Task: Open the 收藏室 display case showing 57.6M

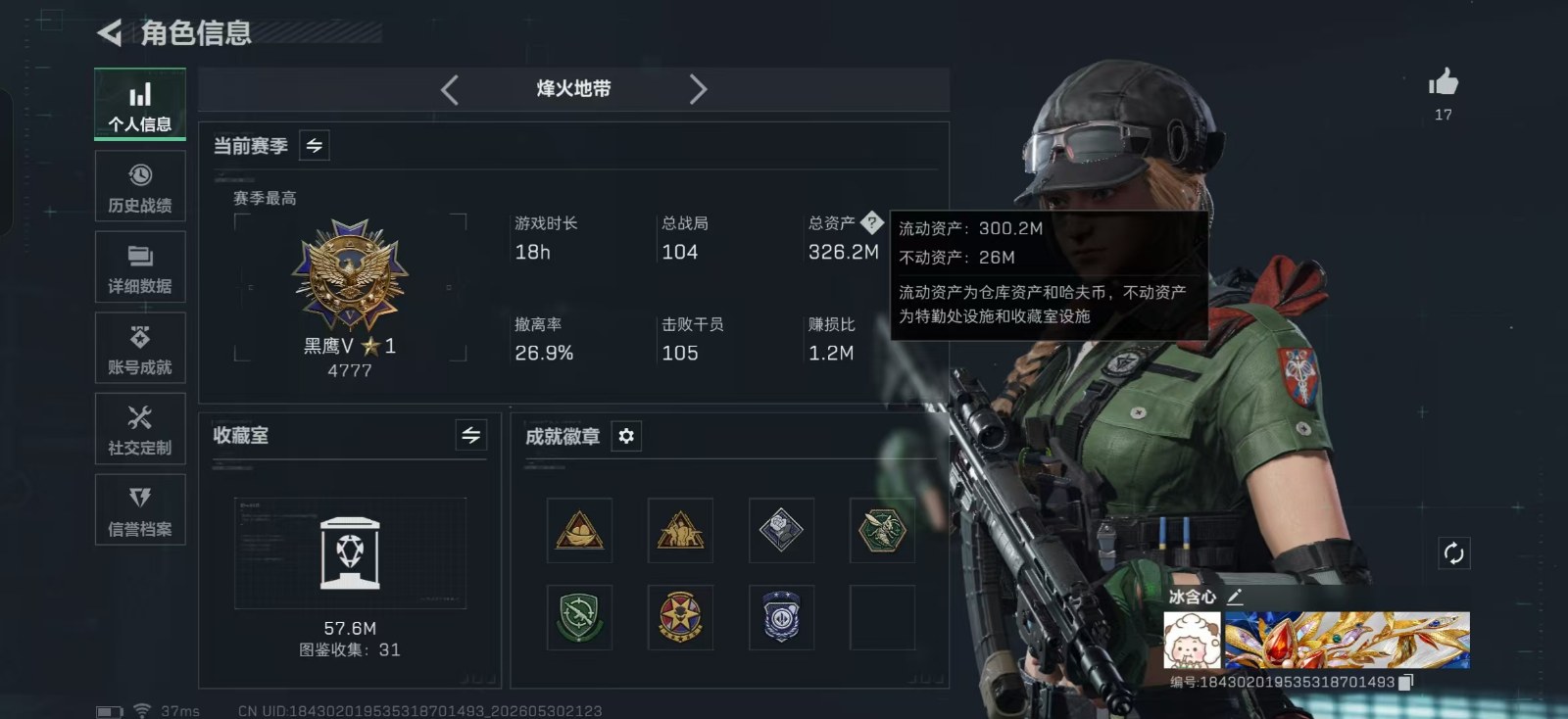Action: [x=350, y=553]
